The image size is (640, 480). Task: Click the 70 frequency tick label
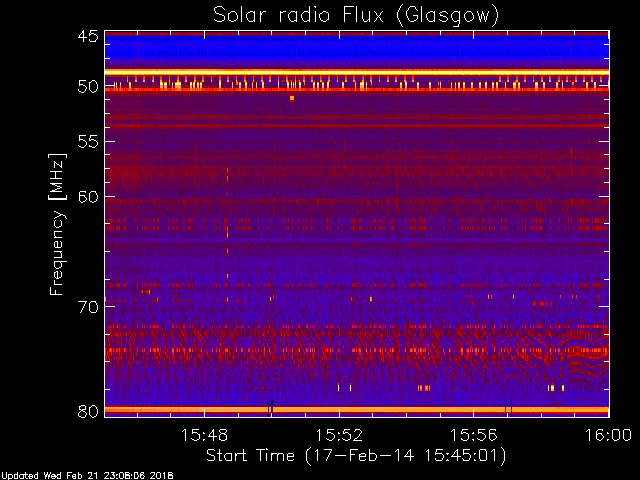(x=88, y=307)
